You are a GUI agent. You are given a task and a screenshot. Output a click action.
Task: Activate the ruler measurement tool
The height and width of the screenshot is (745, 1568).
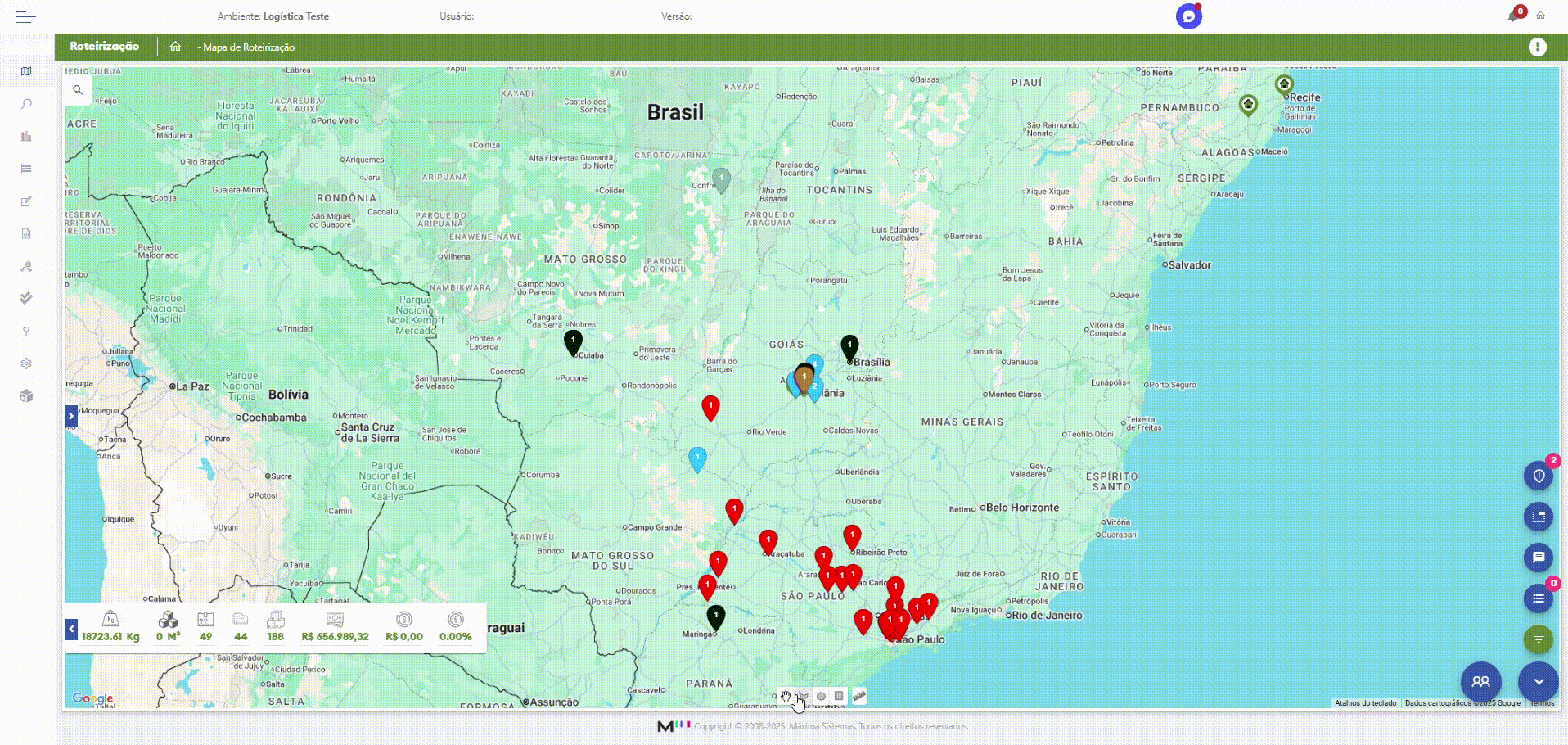[x=858, y=697]
